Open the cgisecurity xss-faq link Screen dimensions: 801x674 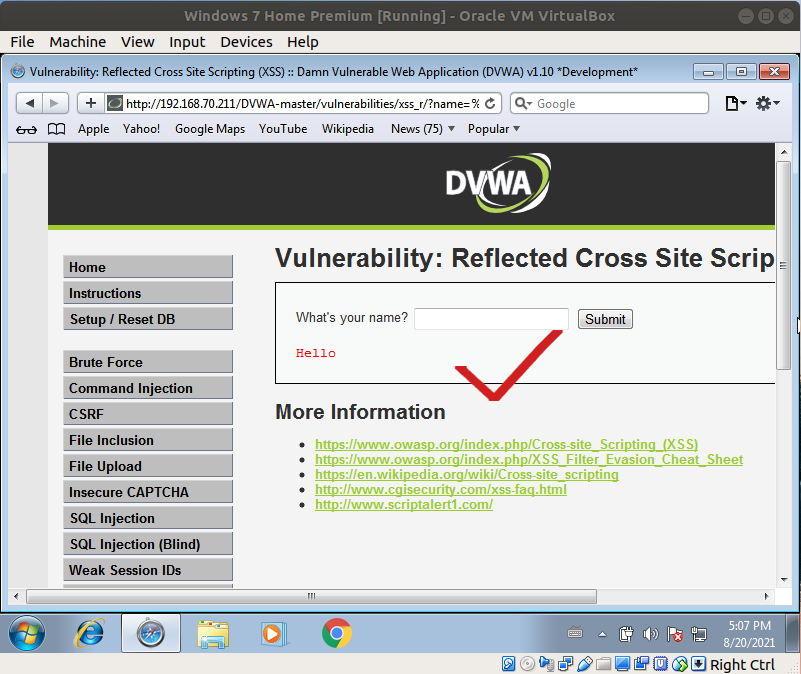[x=440, y=490]
